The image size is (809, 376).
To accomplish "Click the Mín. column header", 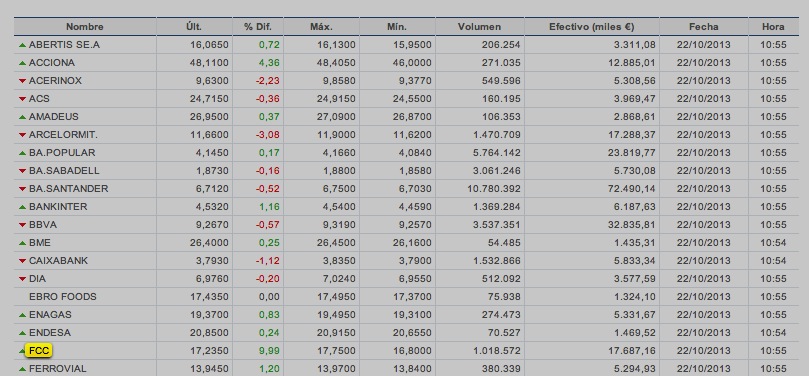I will coord(397,27).
